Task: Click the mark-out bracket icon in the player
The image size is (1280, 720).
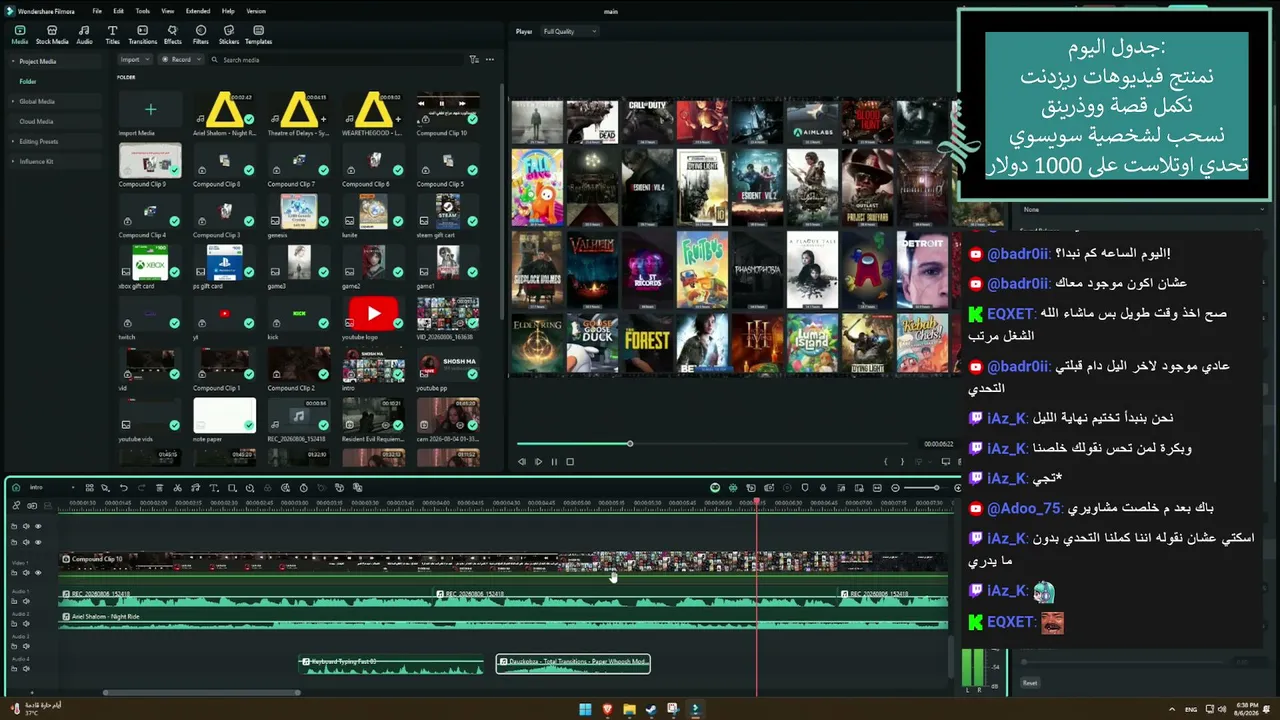Action: (902, 462)
